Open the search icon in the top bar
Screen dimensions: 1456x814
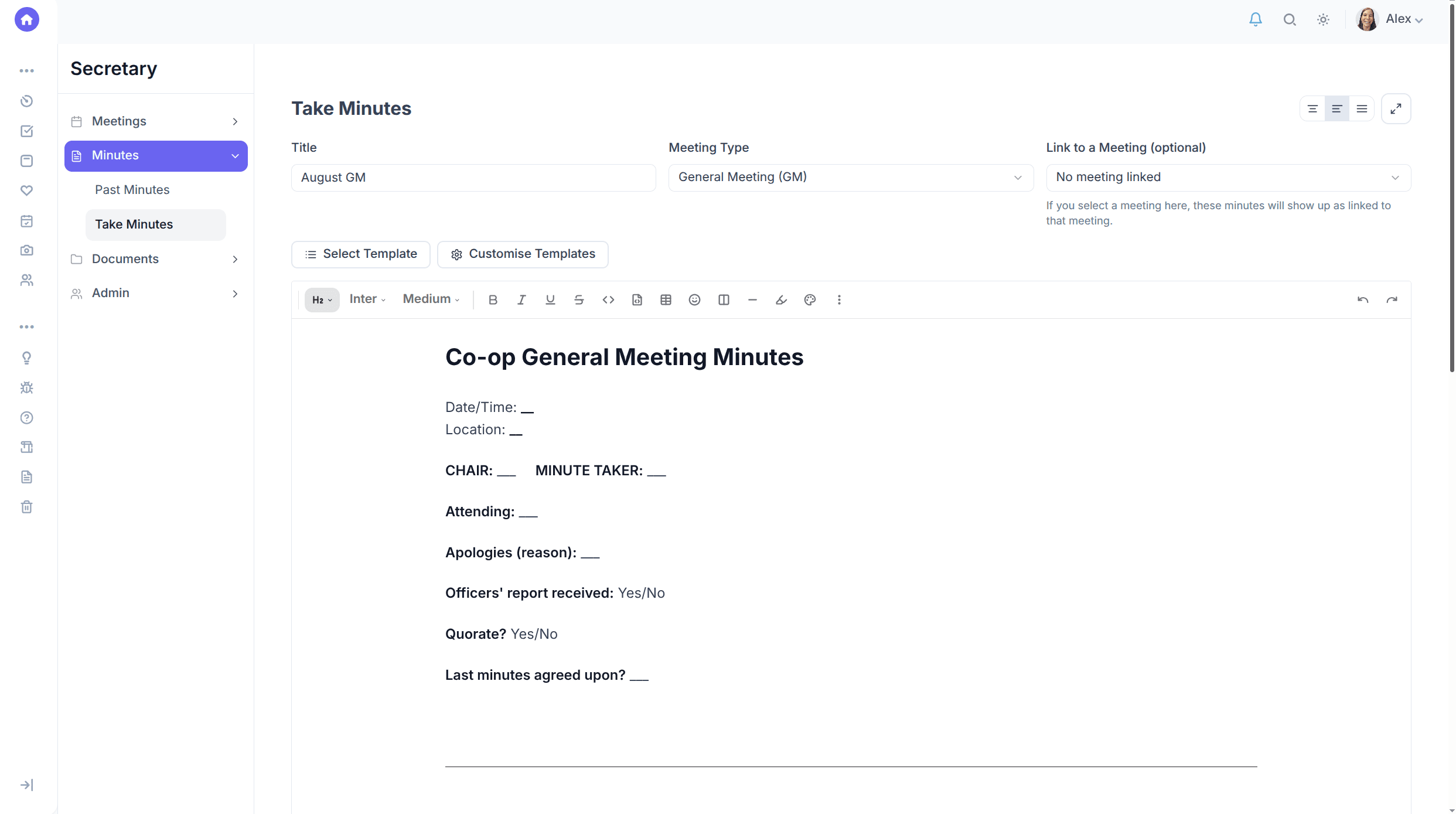[1289, 19]
